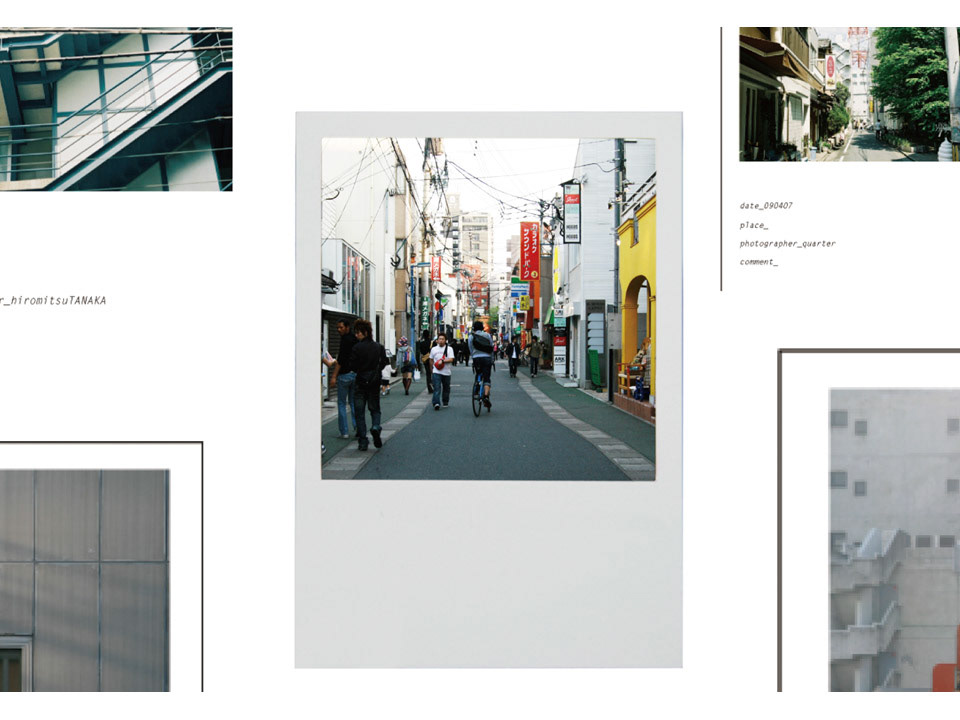Click the photographer_quarter caption text
The height and width of the screenshot is (720, 960).
click(787, 244)
